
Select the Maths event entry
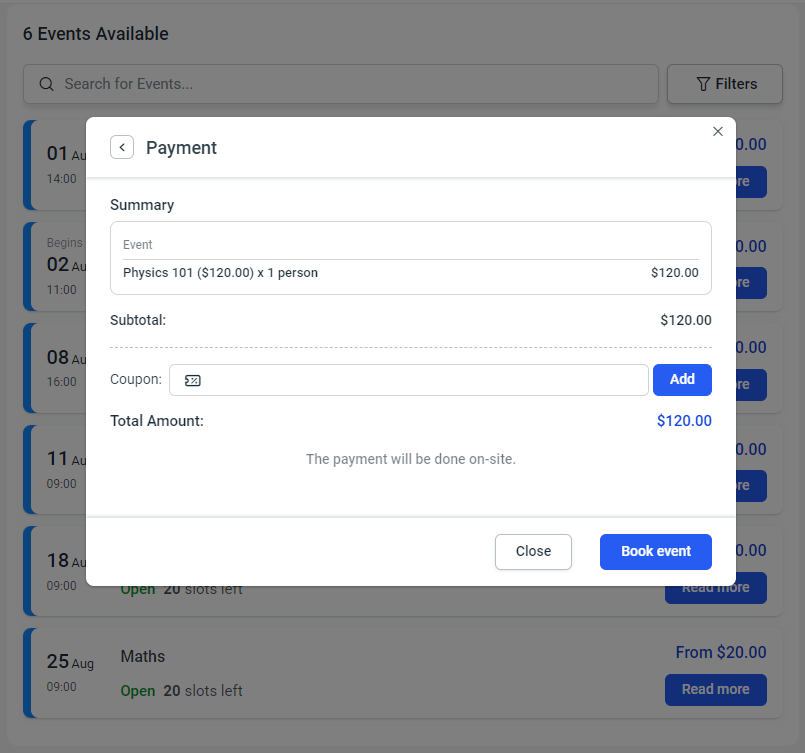click(142, 656)
